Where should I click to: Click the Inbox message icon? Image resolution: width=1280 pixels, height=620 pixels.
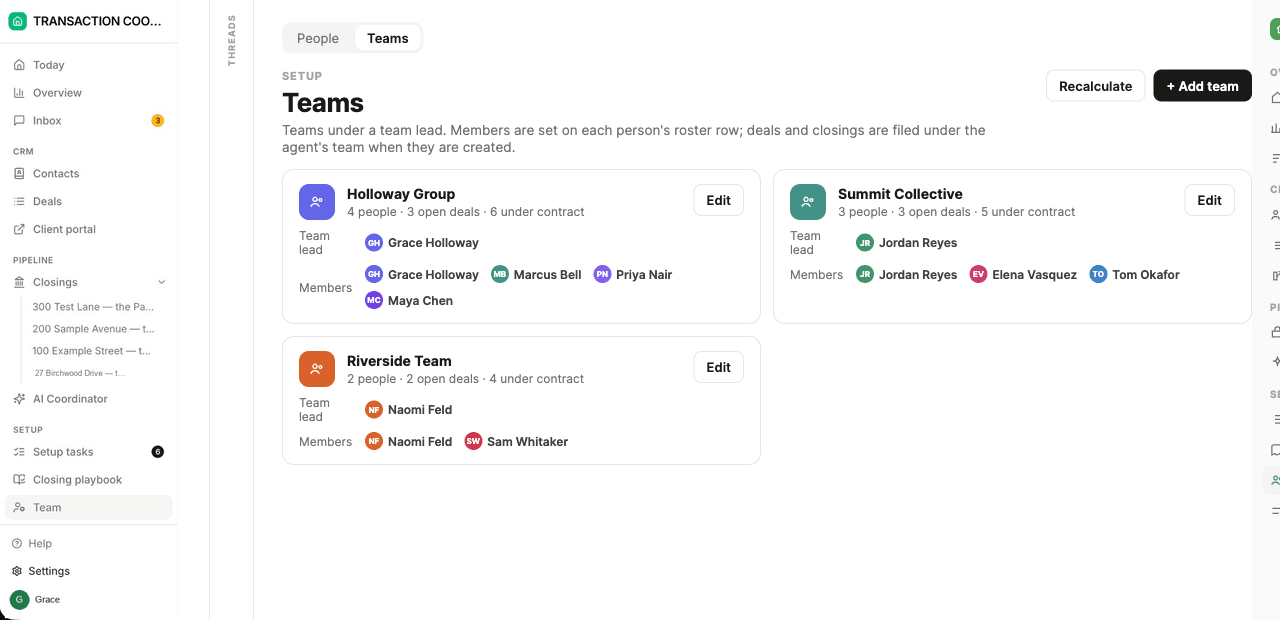tap(19, 121)
